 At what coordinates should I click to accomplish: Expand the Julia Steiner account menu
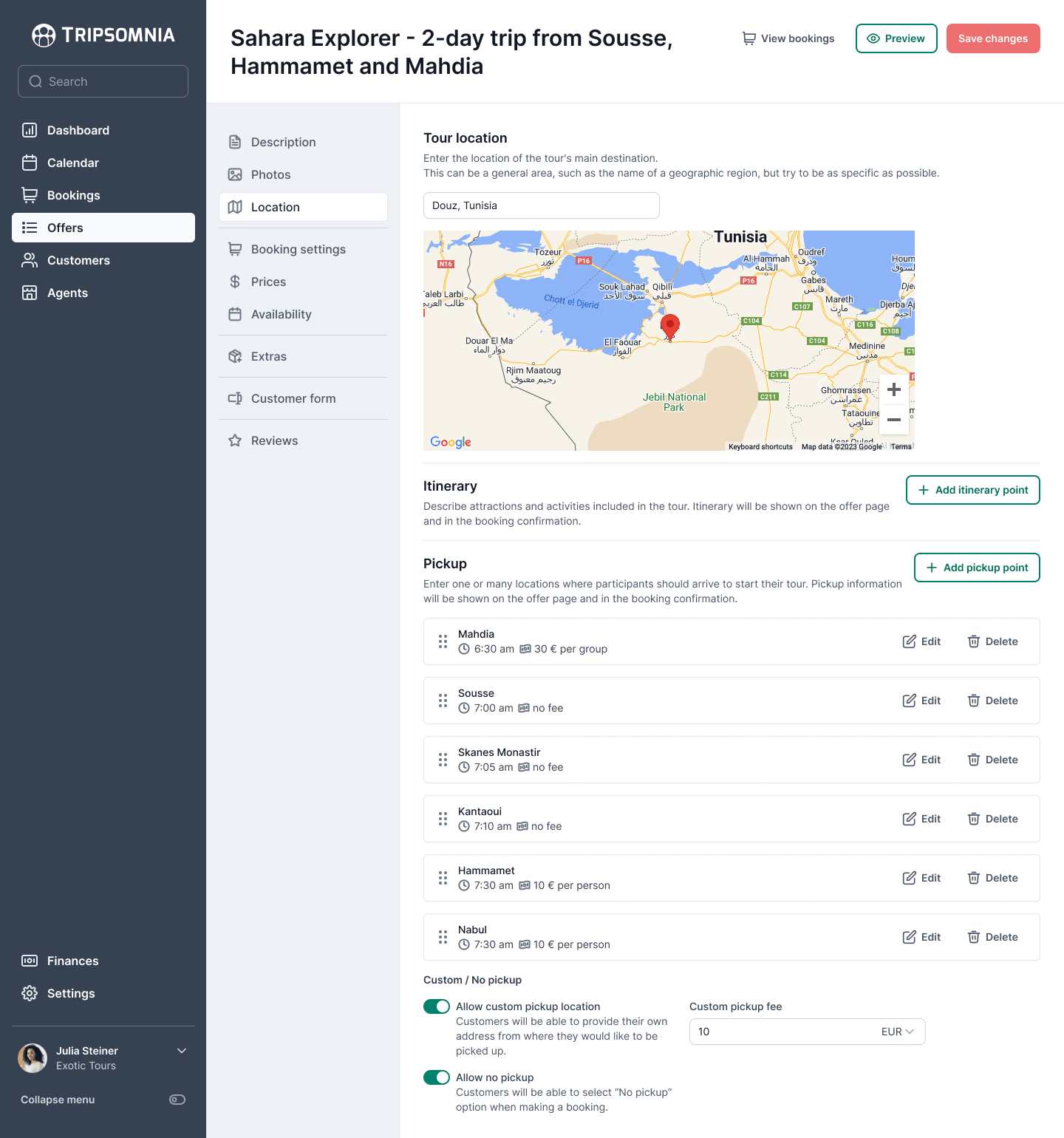pyautogui.click(x=182, y=1051)
